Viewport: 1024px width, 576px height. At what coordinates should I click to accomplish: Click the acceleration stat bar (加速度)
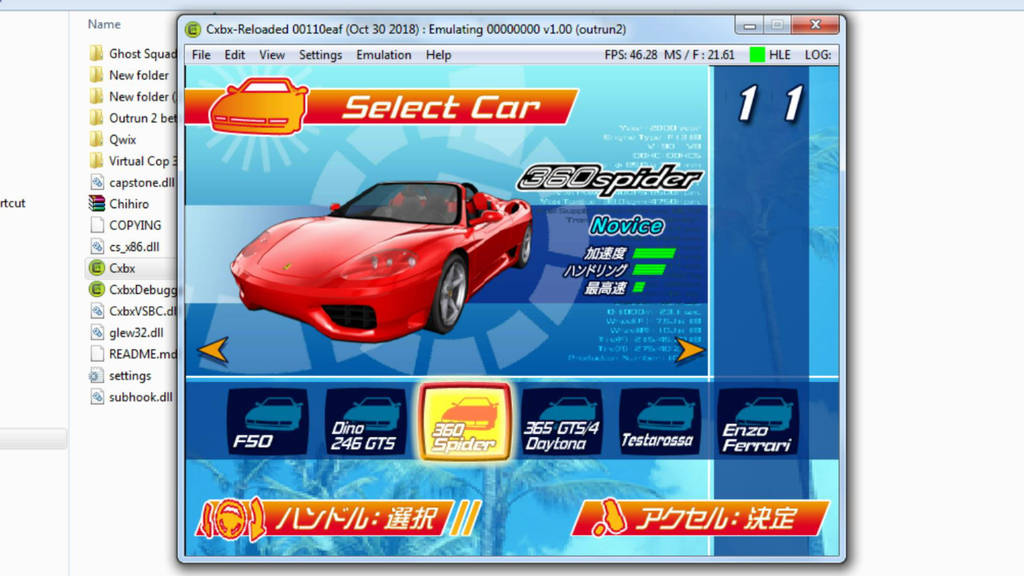[655, 253]
